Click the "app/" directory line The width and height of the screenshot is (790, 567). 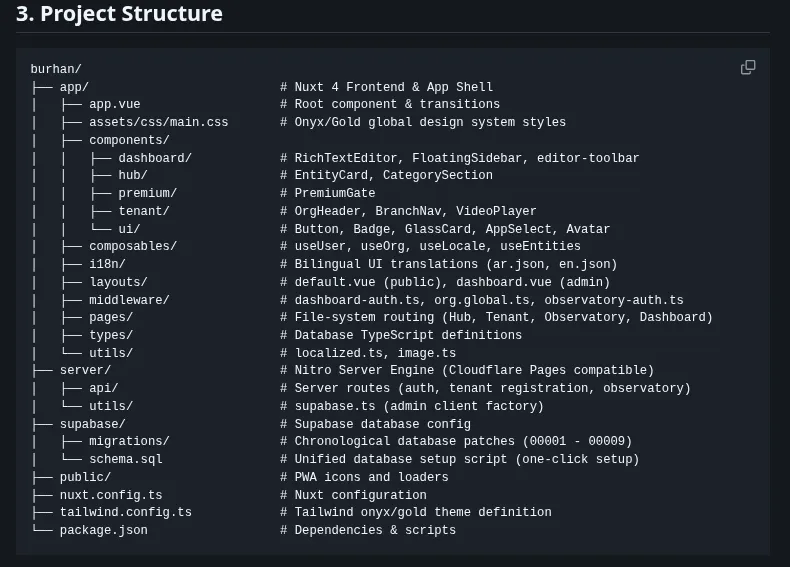coord(74,87)
